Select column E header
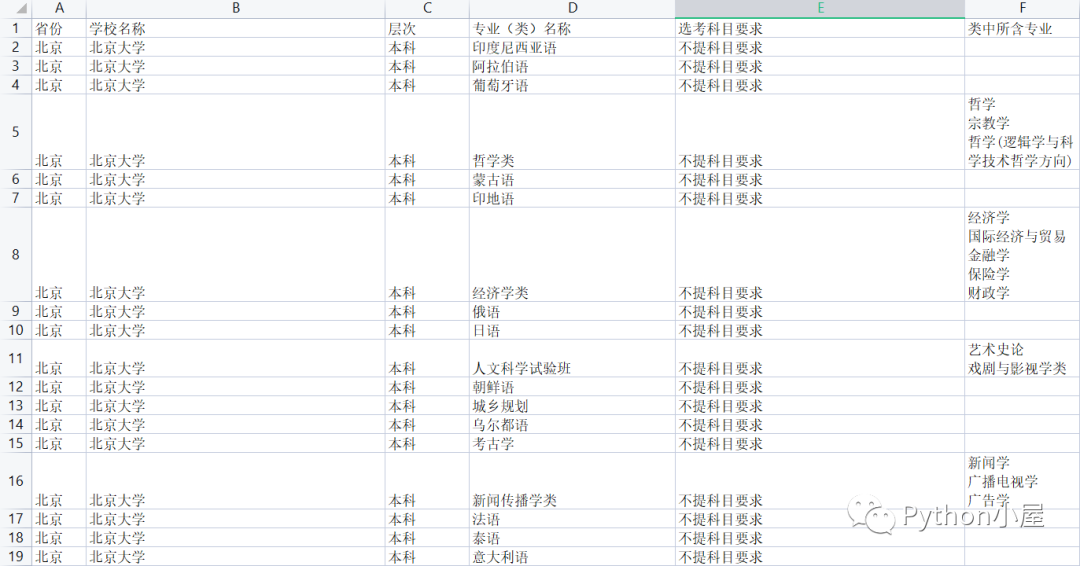 tap(820, 8)
